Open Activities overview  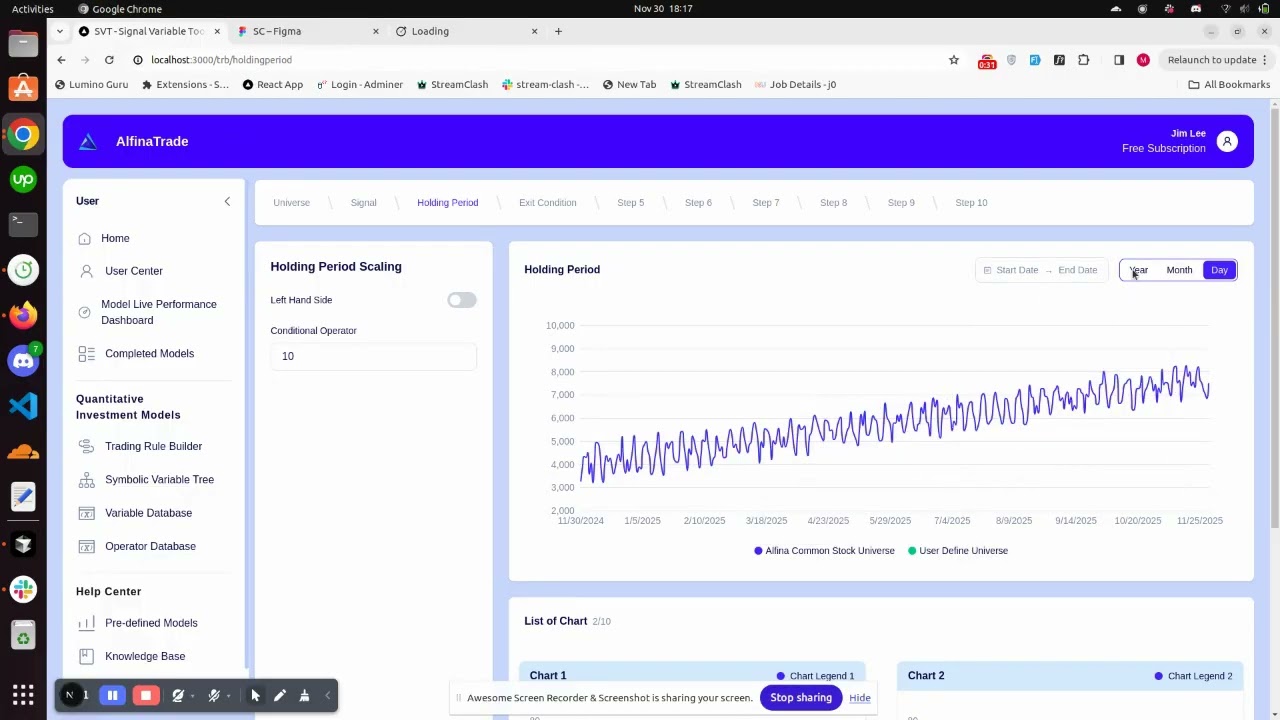click(x=33, y=9)
